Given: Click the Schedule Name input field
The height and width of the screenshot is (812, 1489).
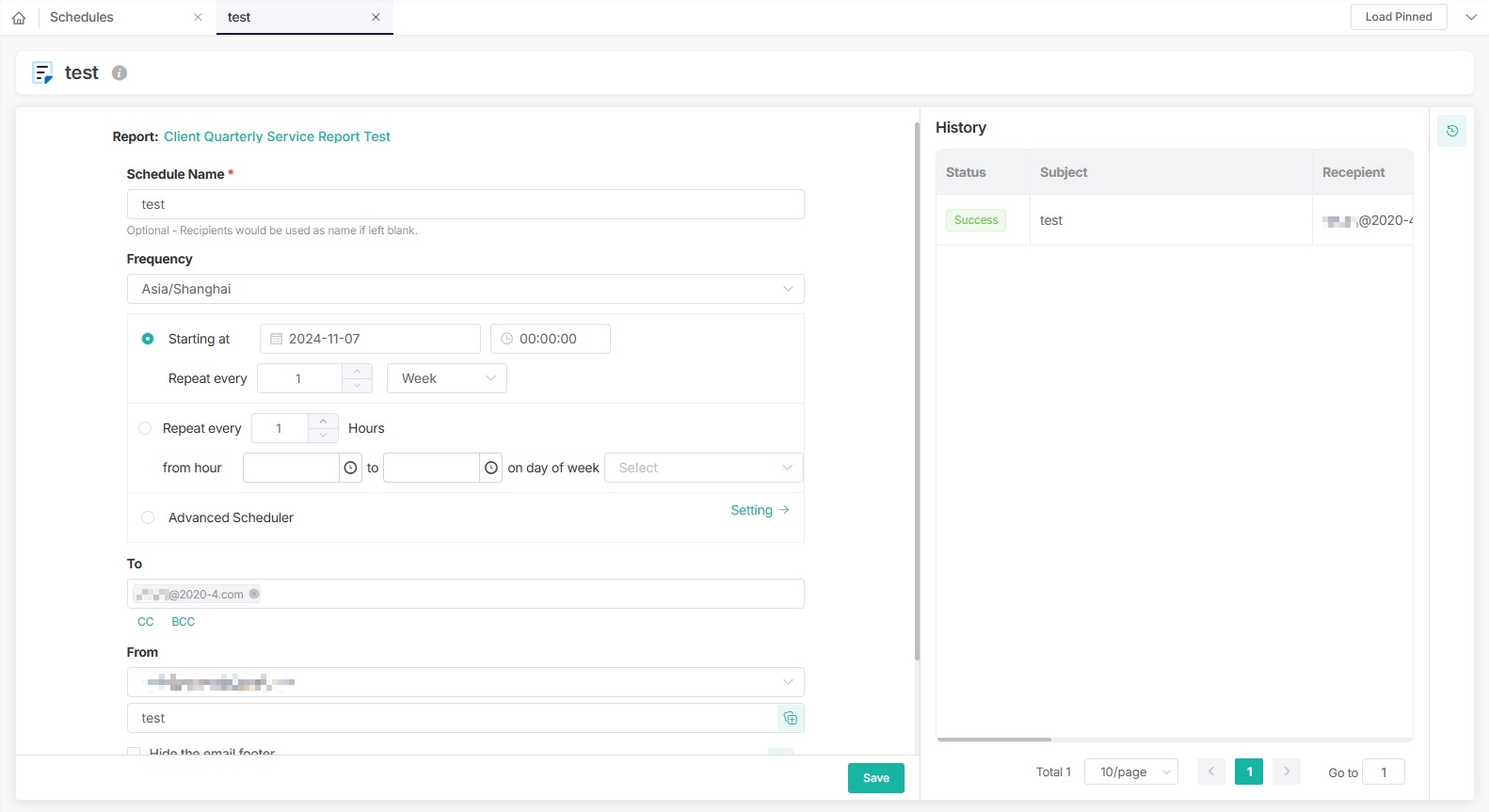Looking at the screenshot, I should [x=465, y=204].
